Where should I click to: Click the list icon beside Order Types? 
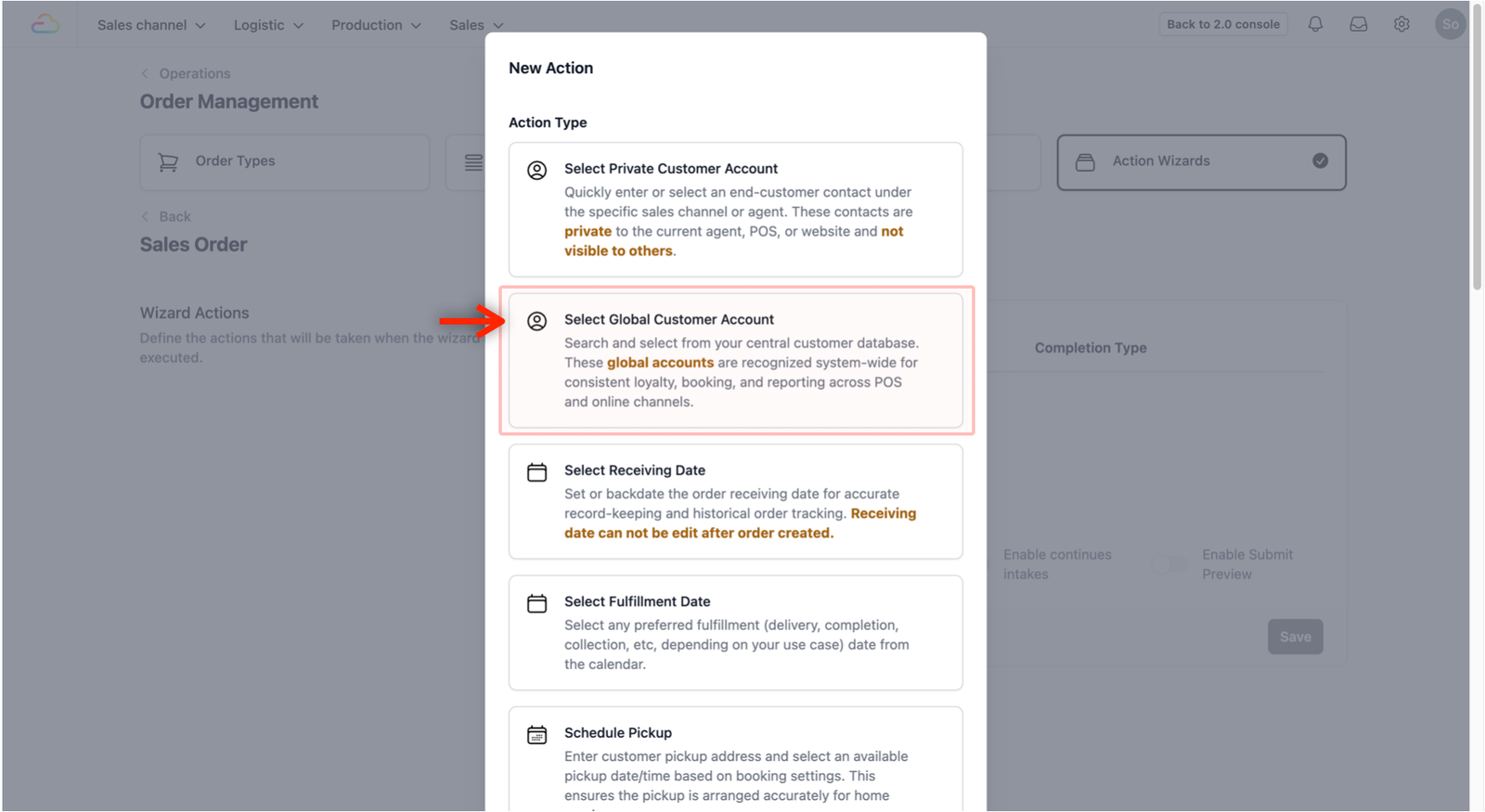pos(473,162)
